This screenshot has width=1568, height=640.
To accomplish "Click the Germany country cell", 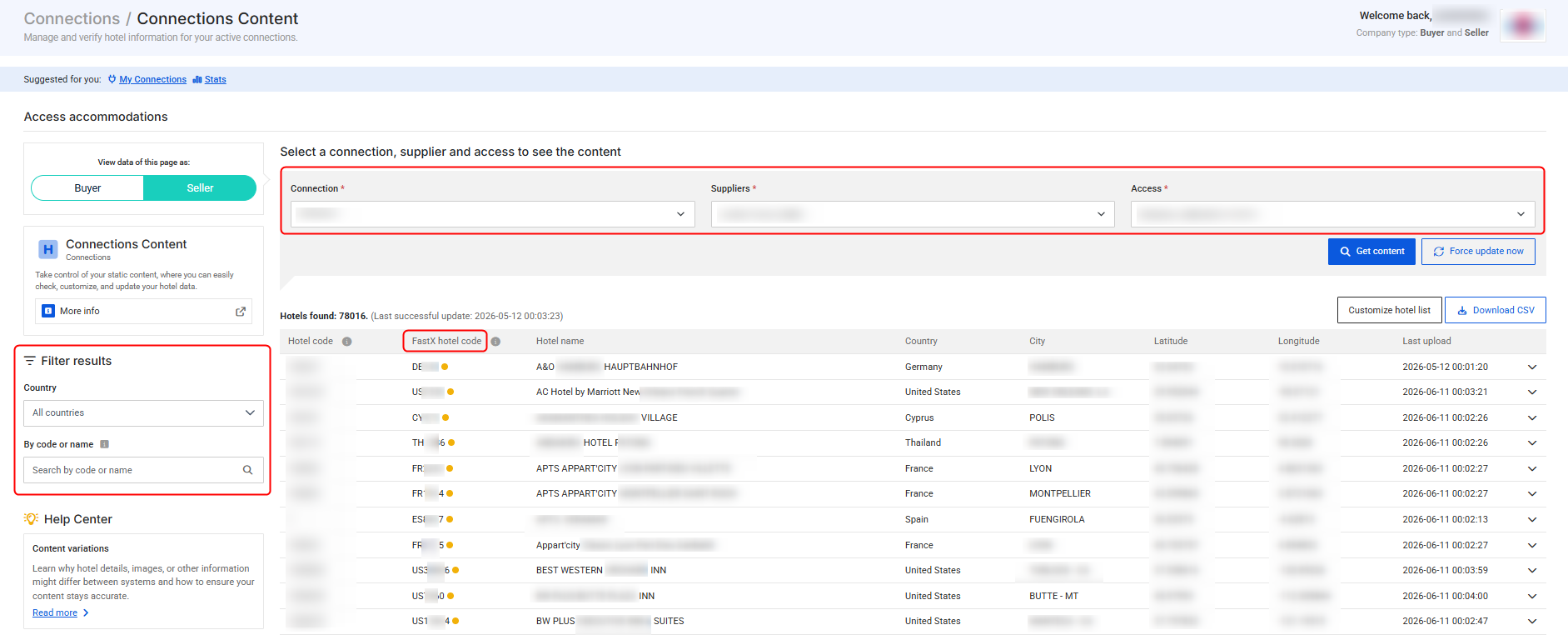I will [x=923, y=367].
